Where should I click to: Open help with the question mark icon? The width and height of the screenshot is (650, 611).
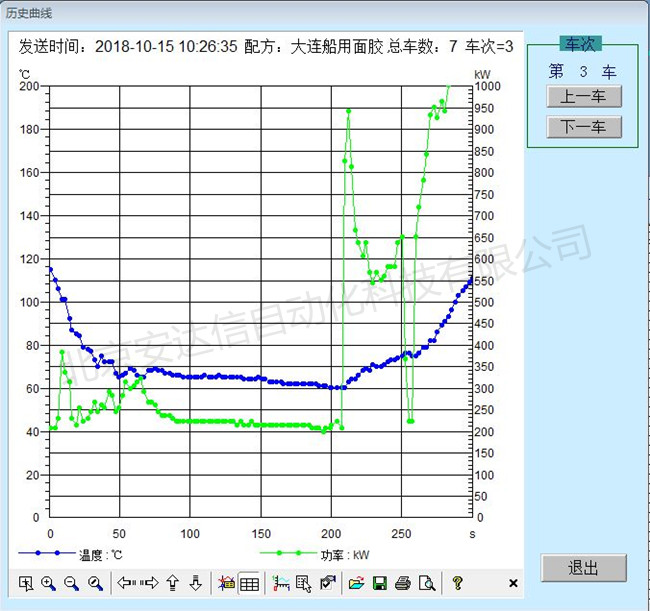tap(457, 583)
